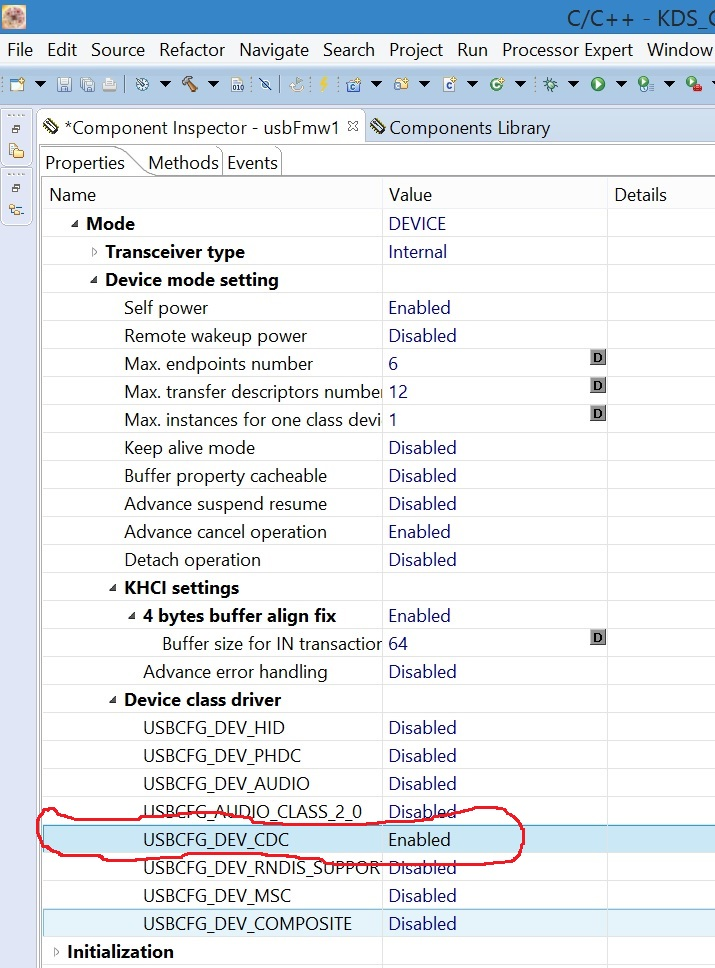Viewport: 715px width, 968px height.
Task: Click the Print toolbar icon
Action: click(x=109, y=84)
